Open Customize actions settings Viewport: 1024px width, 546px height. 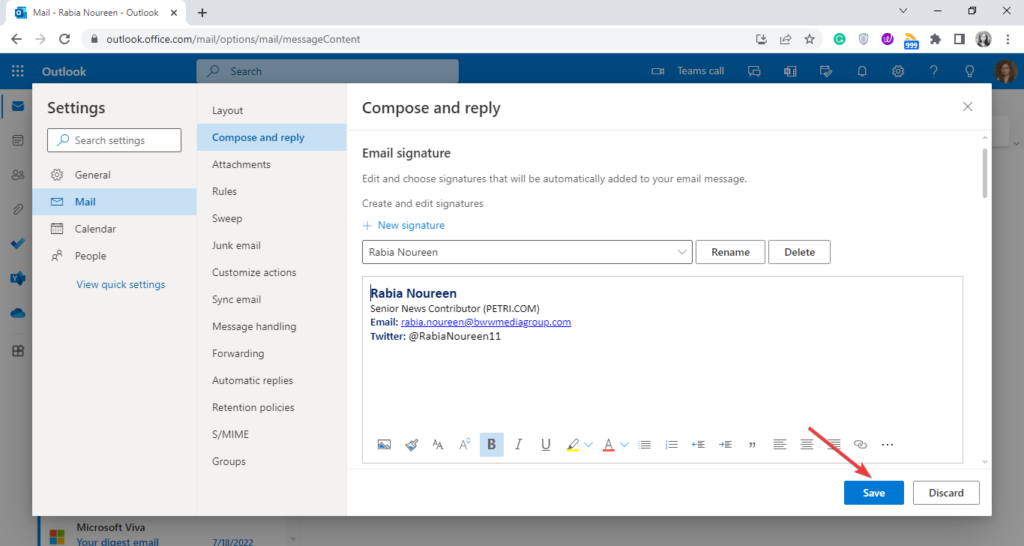tap(272, 272)
